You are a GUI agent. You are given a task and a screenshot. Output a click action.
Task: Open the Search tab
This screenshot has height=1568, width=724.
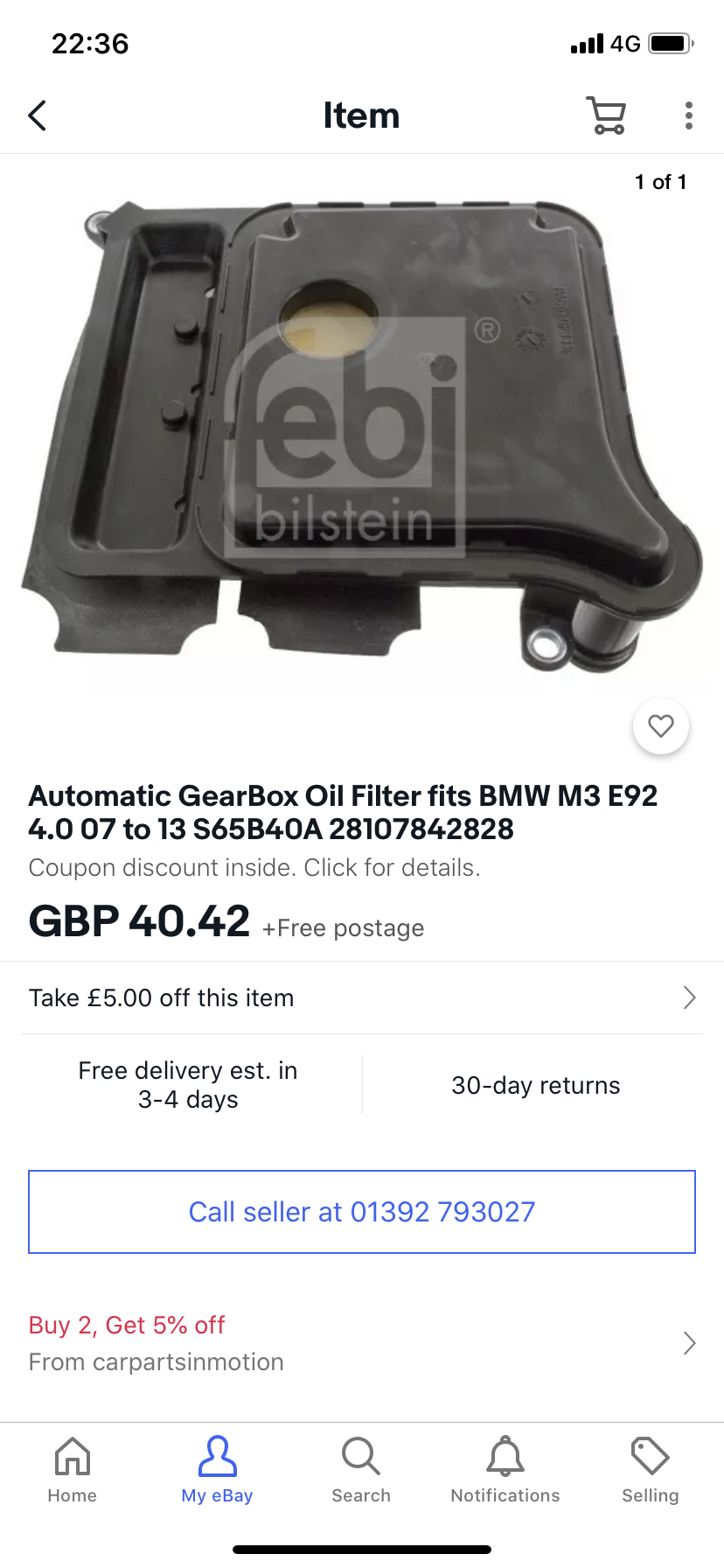[x=361, y=1456]
